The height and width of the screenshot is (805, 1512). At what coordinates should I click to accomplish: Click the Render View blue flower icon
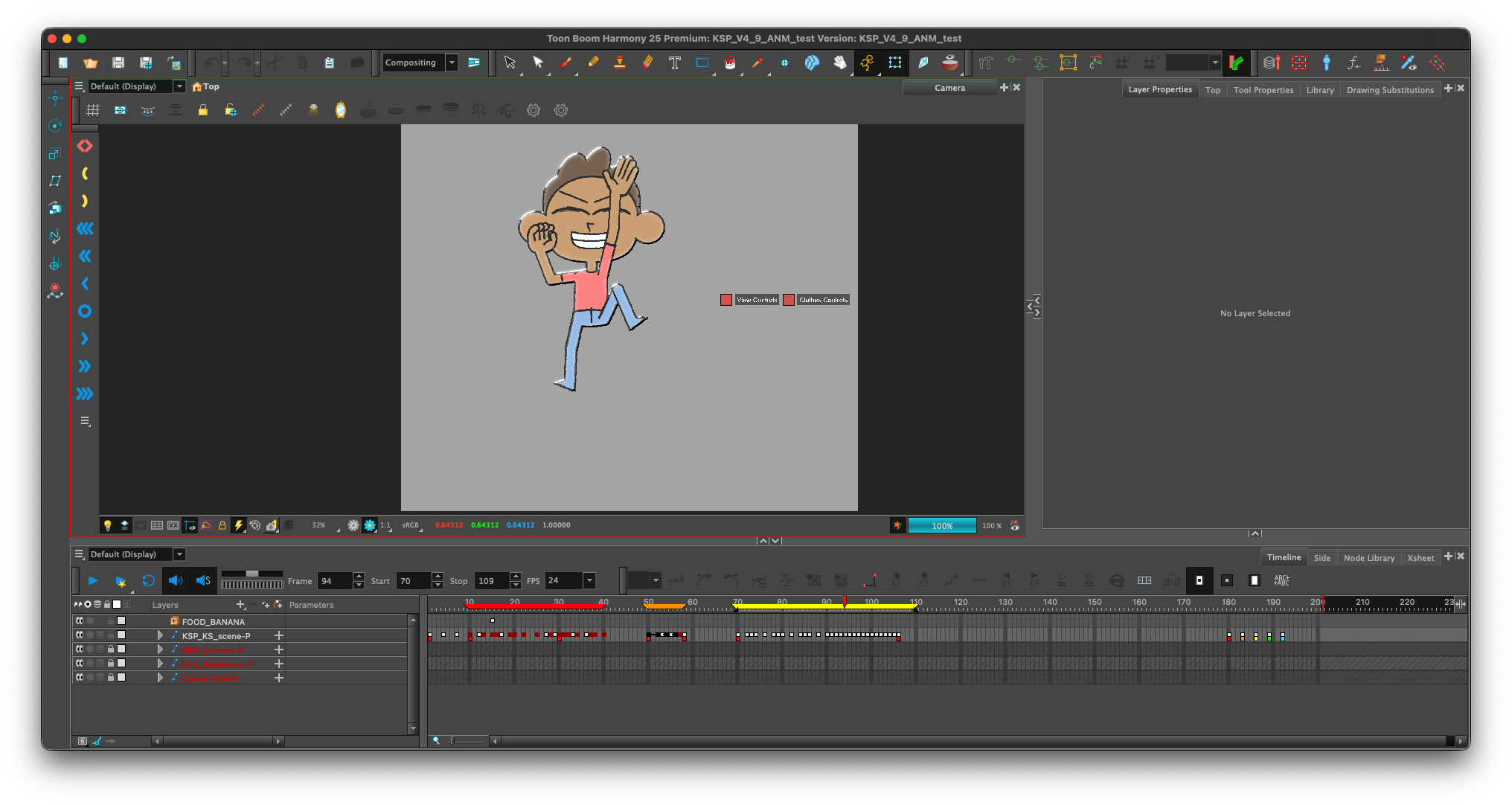pos(370,525)
